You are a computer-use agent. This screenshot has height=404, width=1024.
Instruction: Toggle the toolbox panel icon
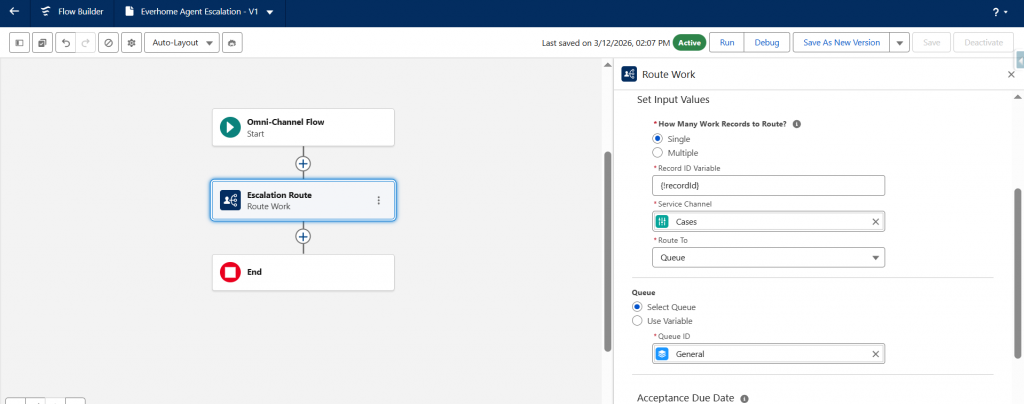20,43
